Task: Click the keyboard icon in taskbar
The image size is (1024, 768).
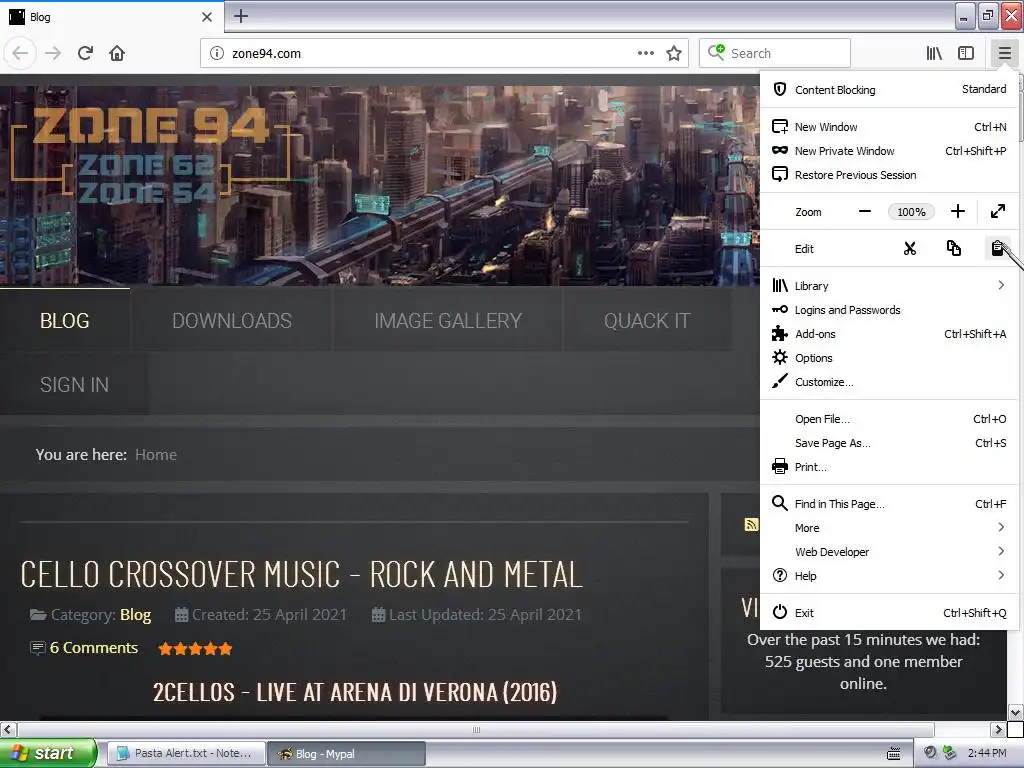Action: pyautogui.click(x=893, y=754)
